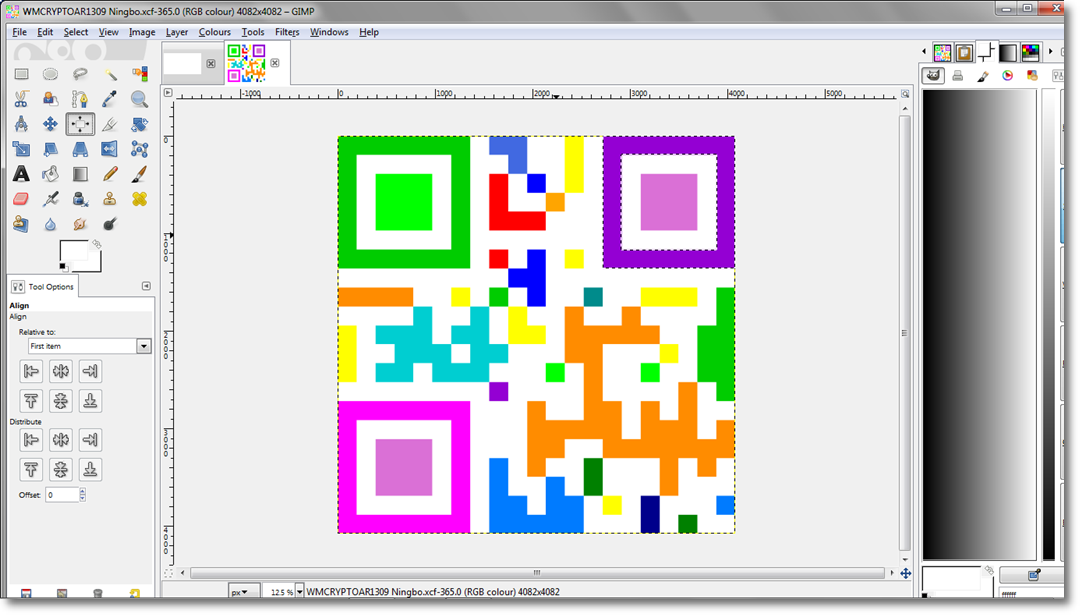Align target to vertical middle
The width and height of the screenshot is (1080, 615).
[x=61, y=401]
